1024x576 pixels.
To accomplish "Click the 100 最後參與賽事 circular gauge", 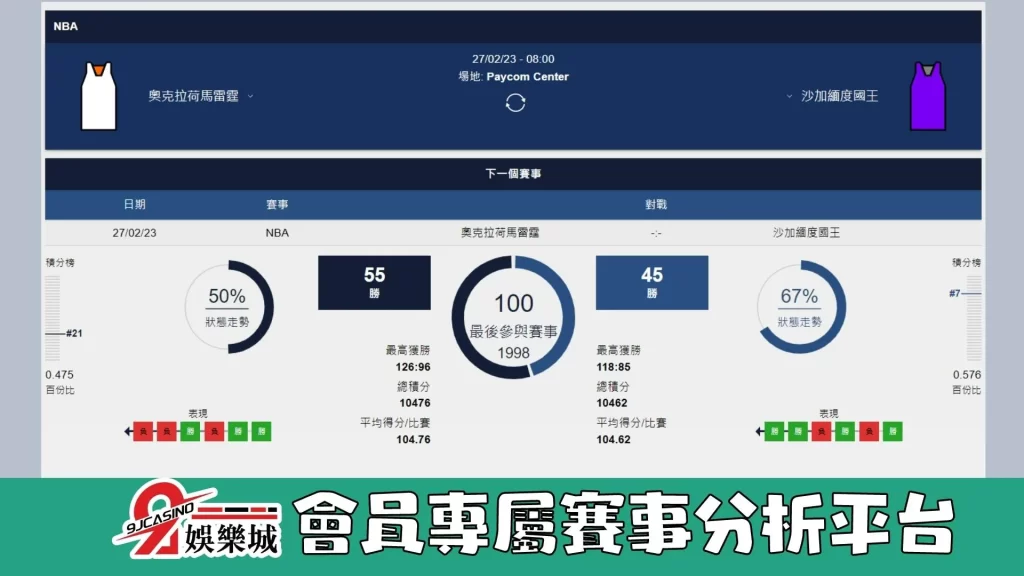I will [x=513, y=317].
